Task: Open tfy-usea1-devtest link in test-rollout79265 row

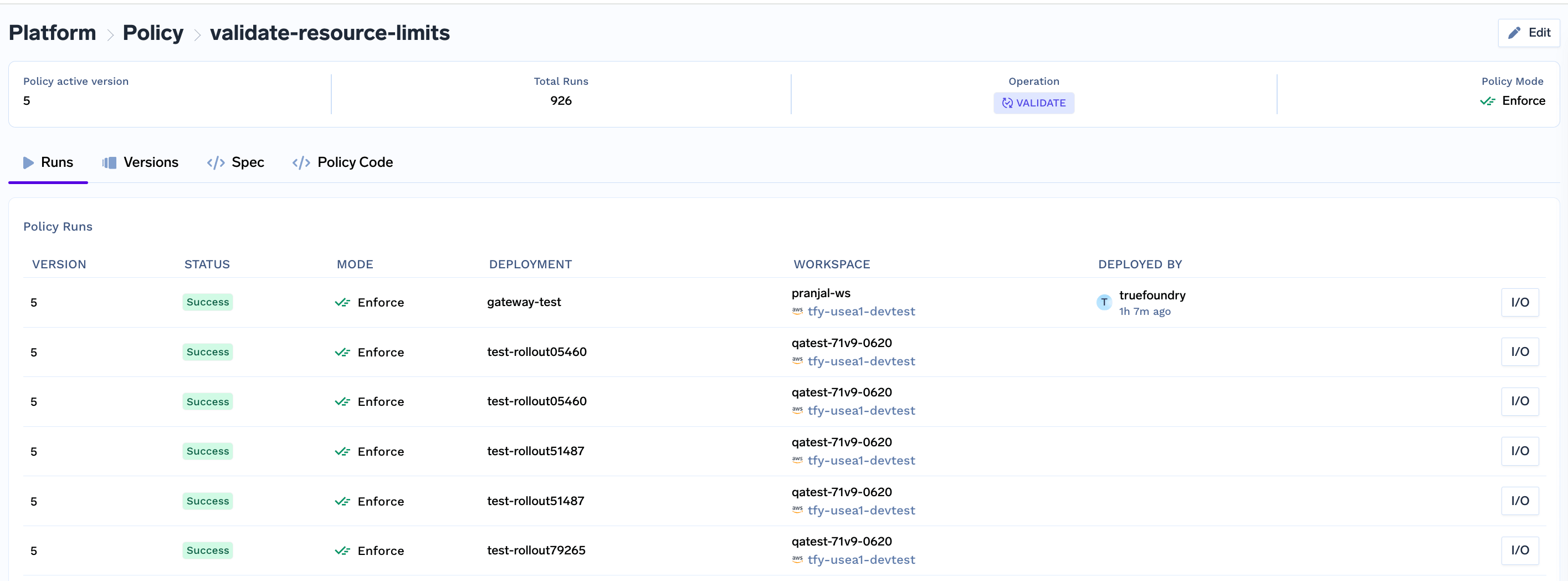Action: click(860, 560)
